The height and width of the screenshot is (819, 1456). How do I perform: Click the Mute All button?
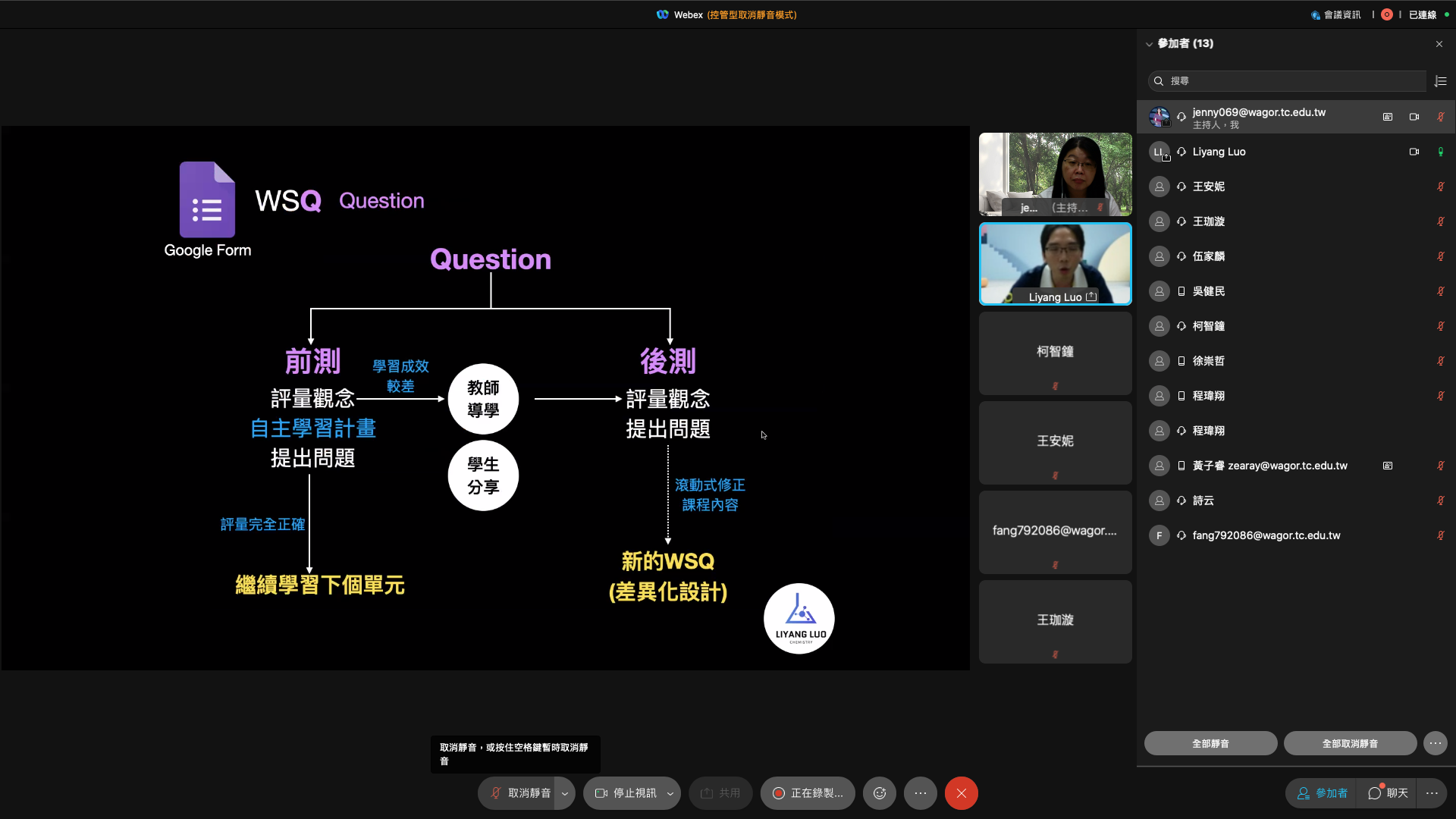(1210, 743)
